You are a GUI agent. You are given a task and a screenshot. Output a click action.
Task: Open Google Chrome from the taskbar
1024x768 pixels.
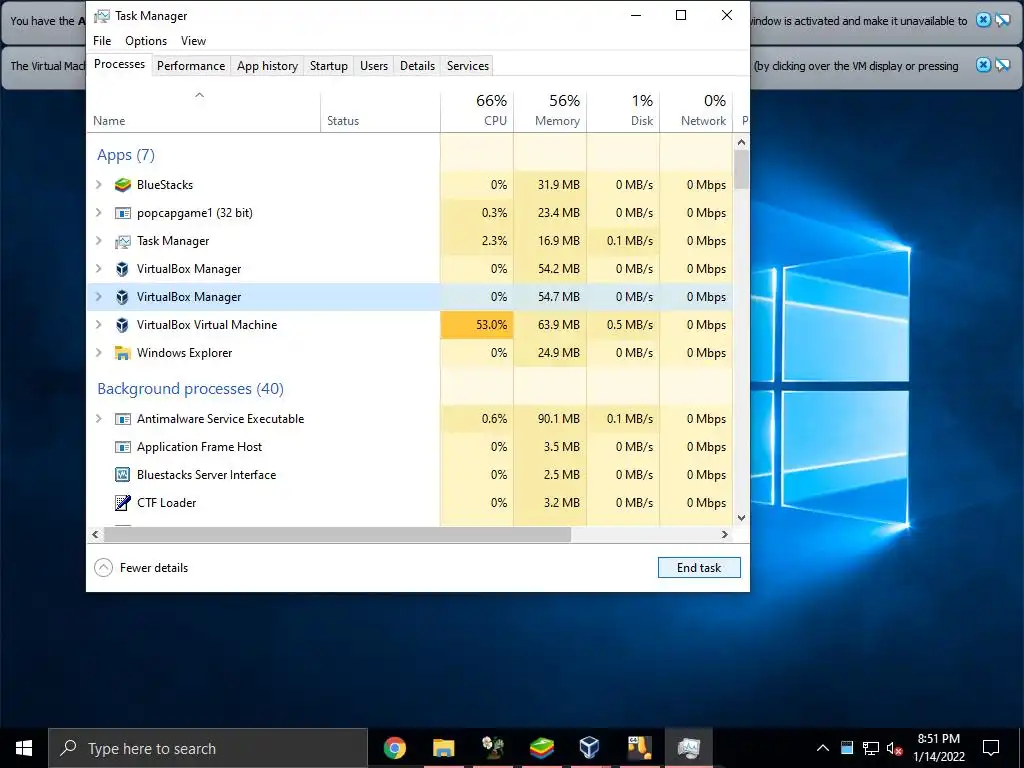[x=394, y=748]
